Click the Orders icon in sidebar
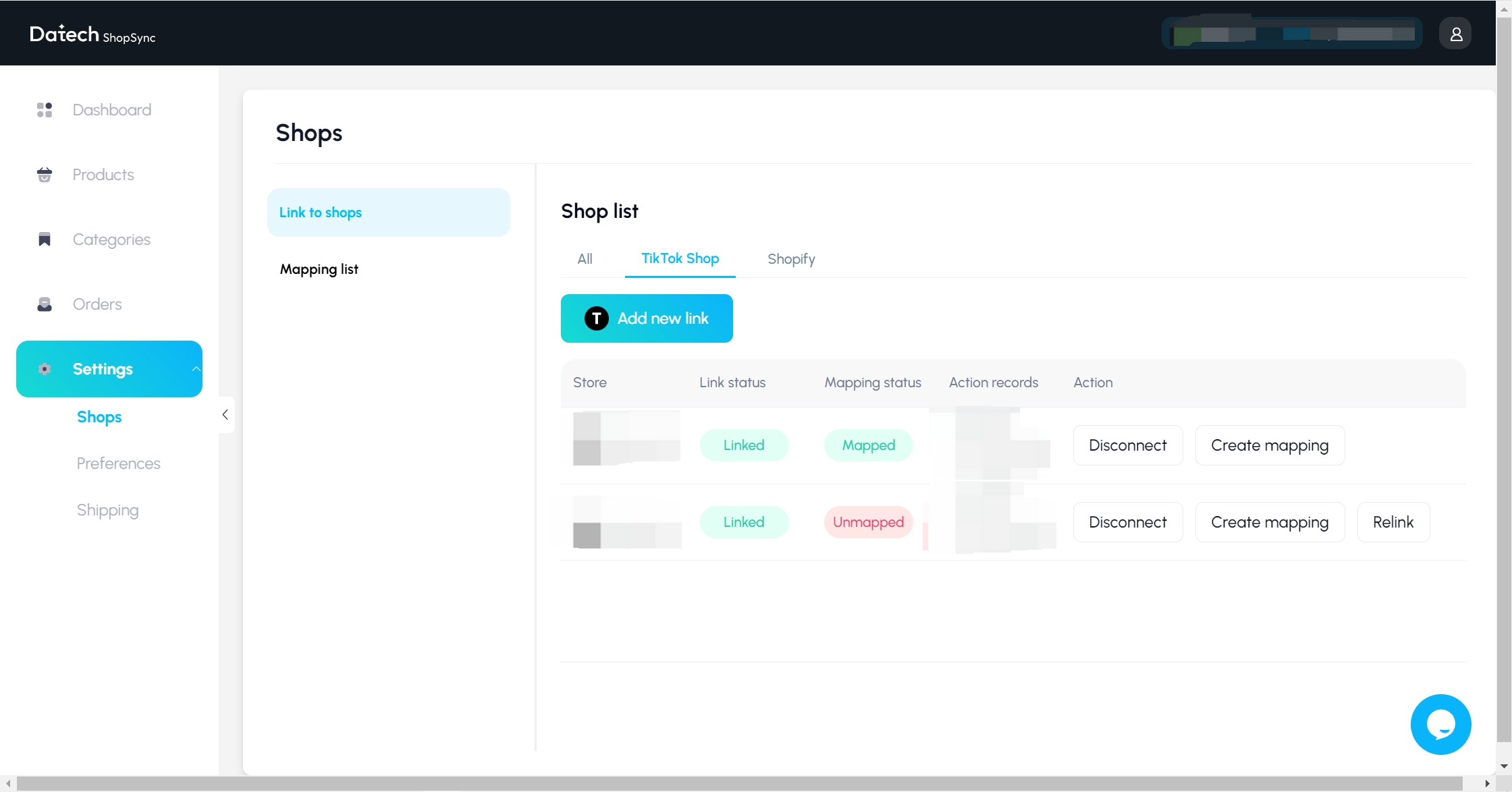 pyautogui.click(x=44, y=304)
